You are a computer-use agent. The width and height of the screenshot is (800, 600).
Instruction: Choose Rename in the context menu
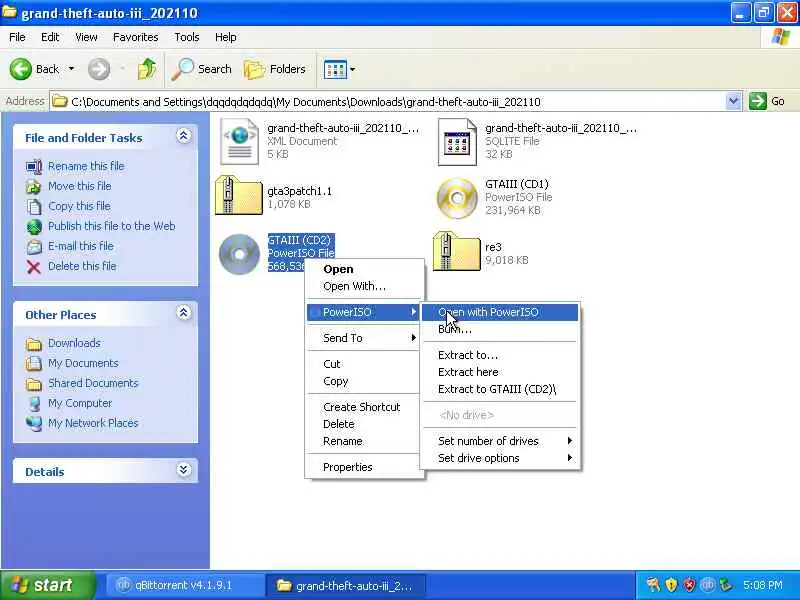365,441
